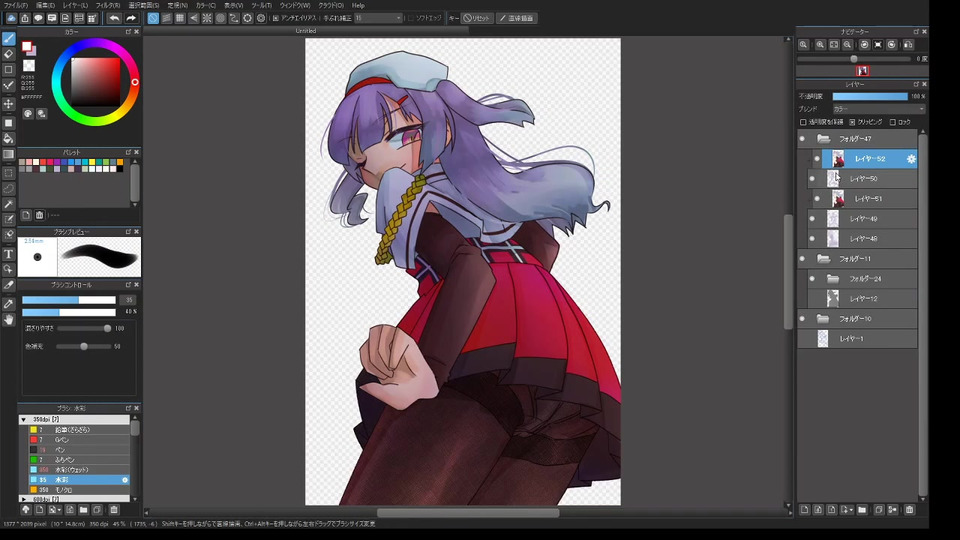Add new folder icon in layer panel
Screen dimensions: 960x540
click(862, 509)
